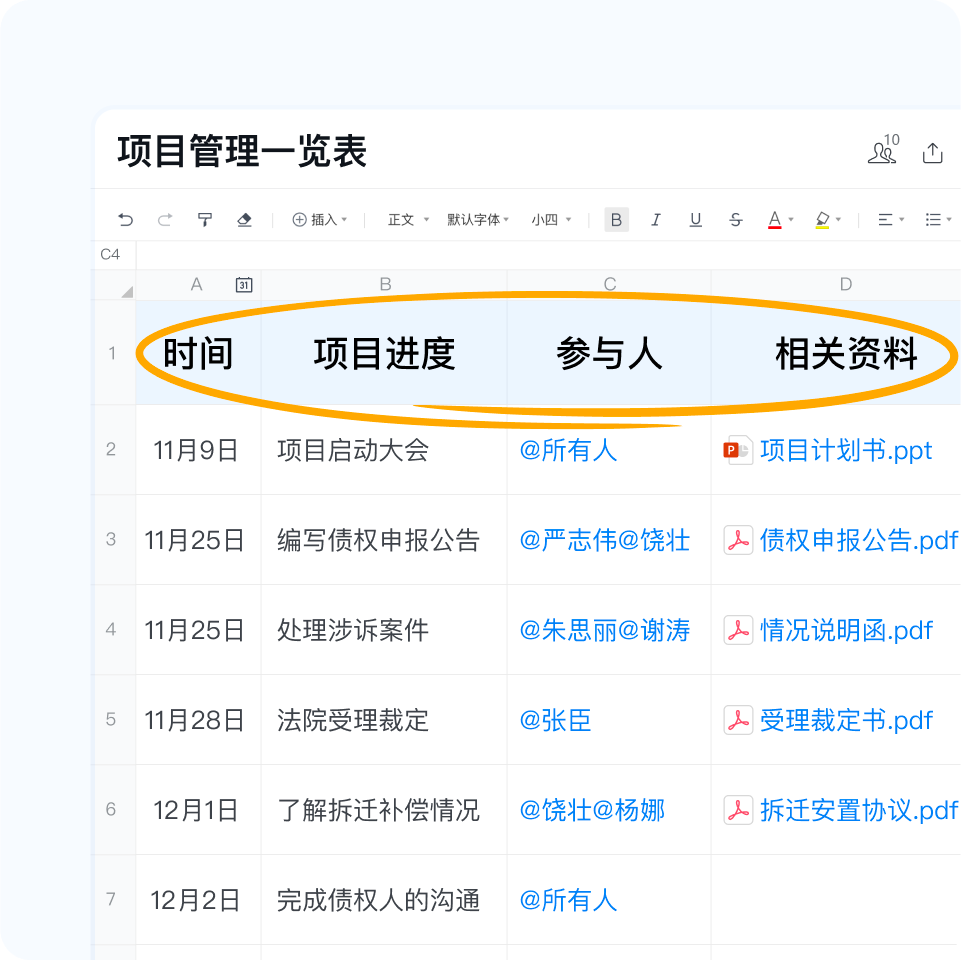Select the format painter tool
Image resolution: width=961 pixels, height=960 pixels.
pyautogui.click(x=205, y=219)
